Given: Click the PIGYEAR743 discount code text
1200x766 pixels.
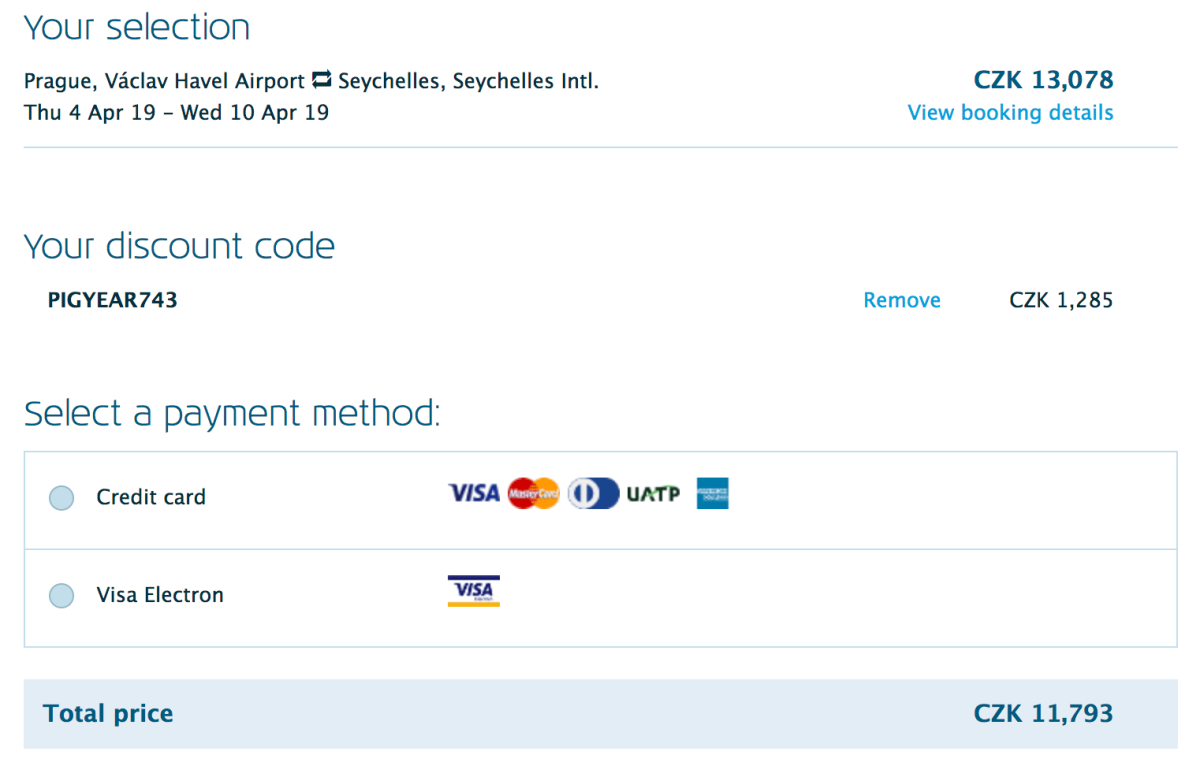Looking at the screenshot, I should (113, 300).
